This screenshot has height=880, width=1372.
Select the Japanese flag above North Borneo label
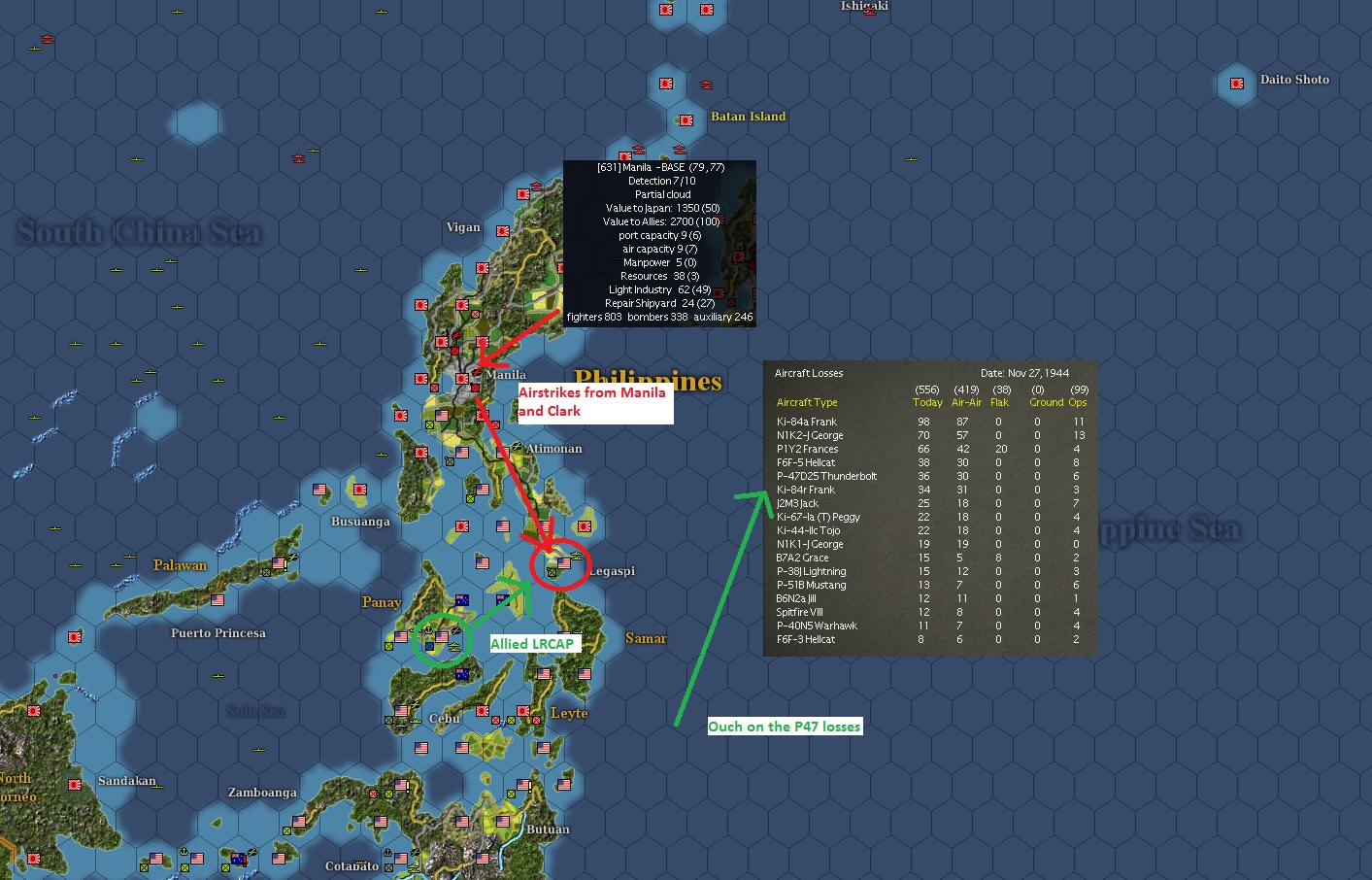[34, 711]
